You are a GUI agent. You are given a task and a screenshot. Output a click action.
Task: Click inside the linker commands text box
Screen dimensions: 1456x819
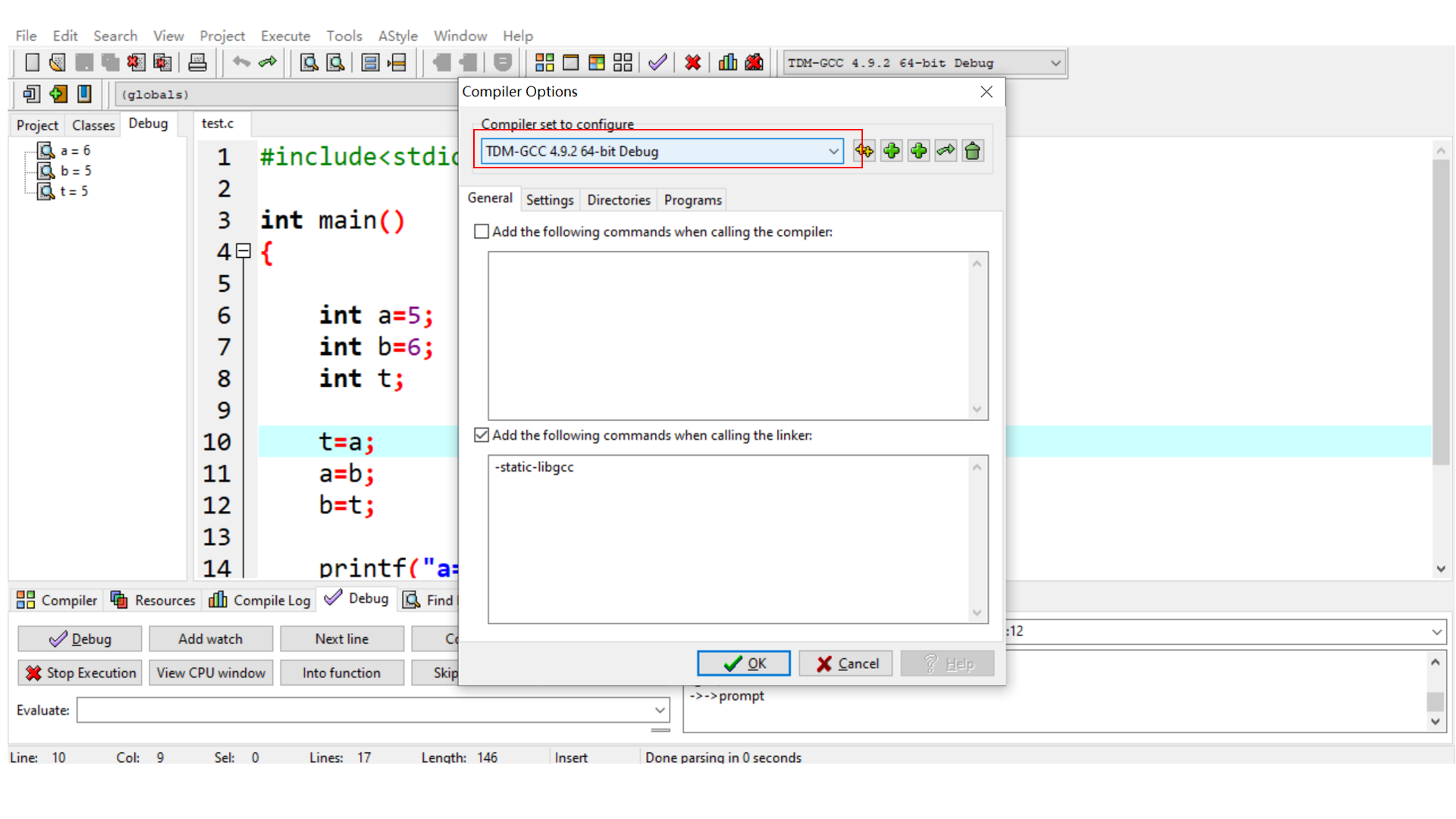[728, 538]
